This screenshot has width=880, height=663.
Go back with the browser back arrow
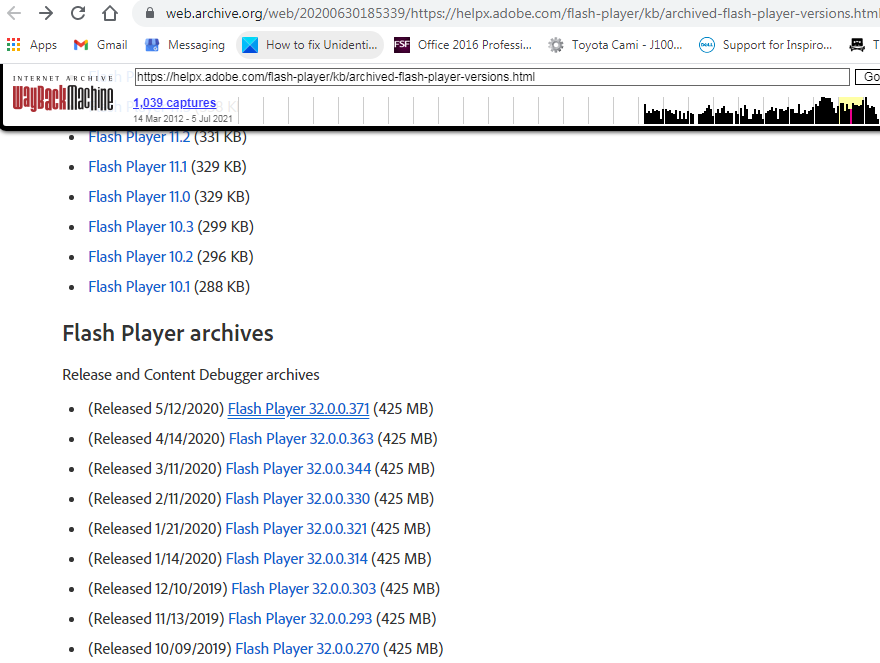(x=14, y=13)
